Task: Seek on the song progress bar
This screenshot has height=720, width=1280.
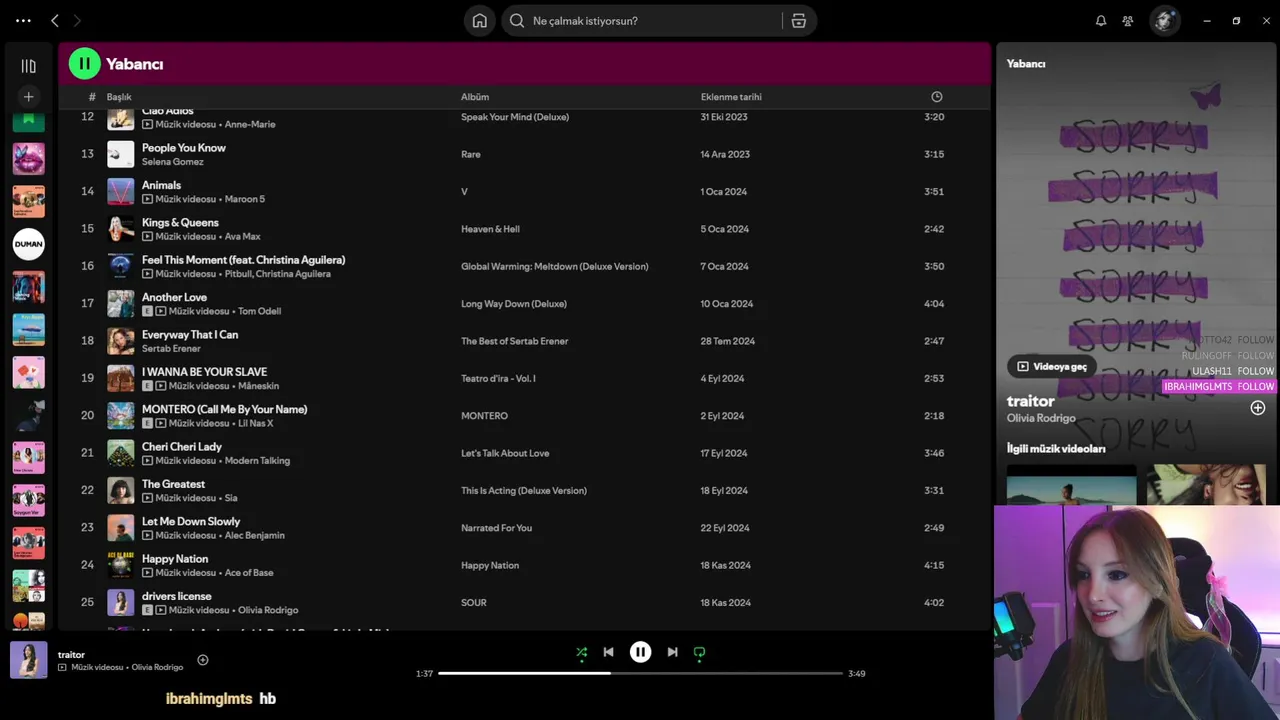Action: point(641,673)
